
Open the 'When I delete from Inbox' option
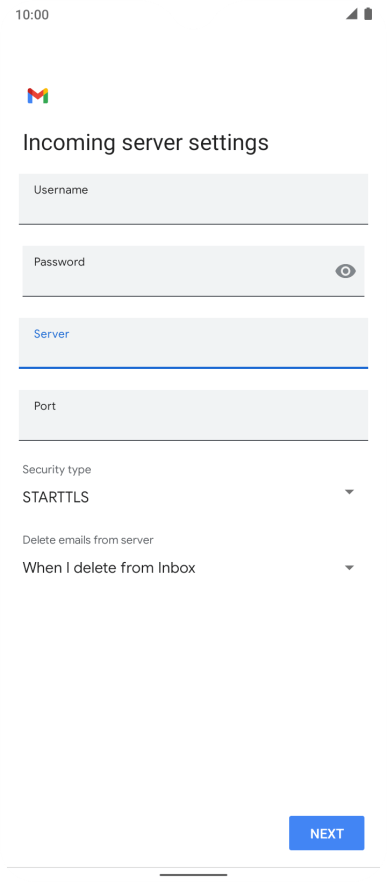point(109,568)
